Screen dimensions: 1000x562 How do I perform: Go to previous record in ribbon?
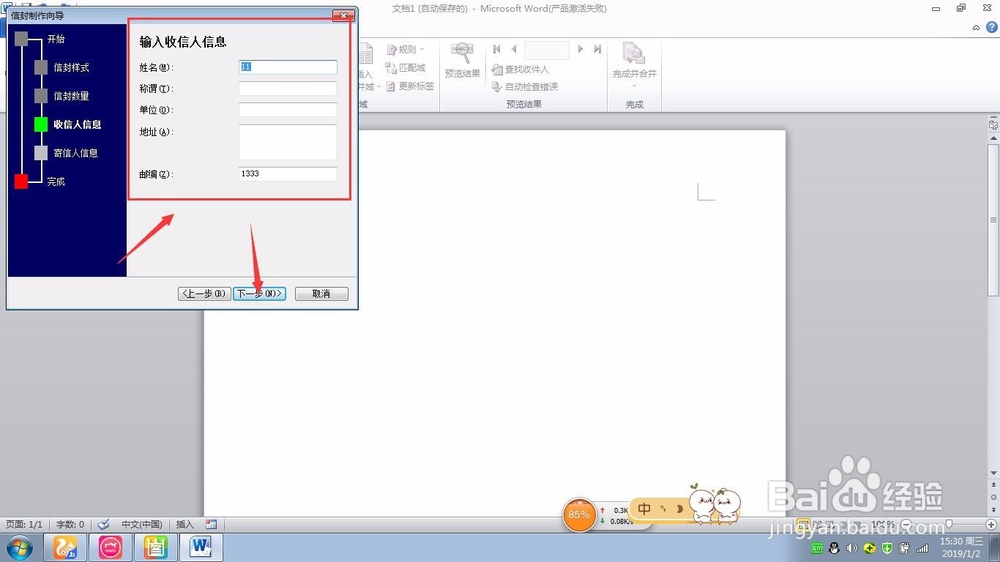click(x=514, y=49)
